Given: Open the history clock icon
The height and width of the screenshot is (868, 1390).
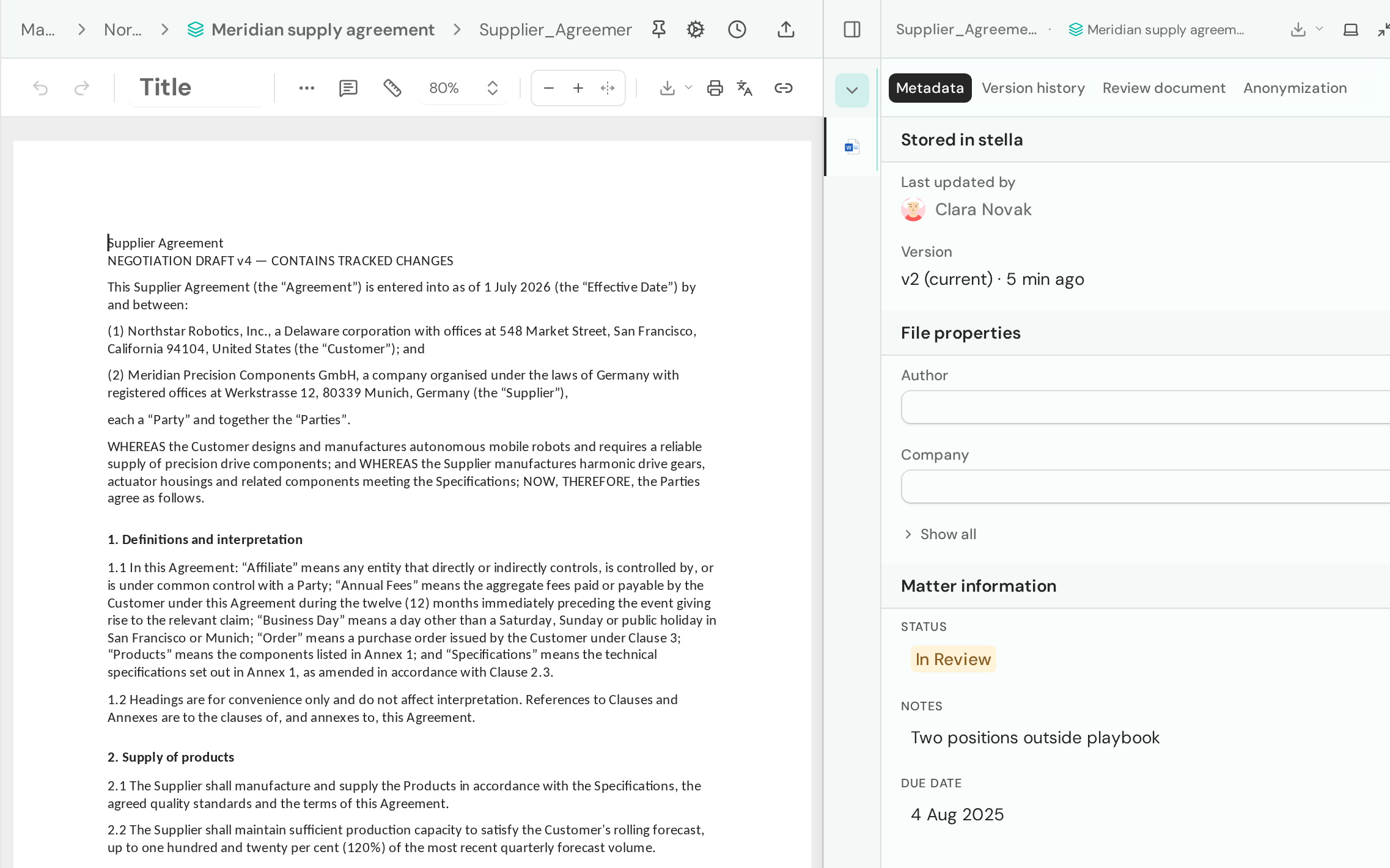Looking at the screenshot, I should coord(737,29).
